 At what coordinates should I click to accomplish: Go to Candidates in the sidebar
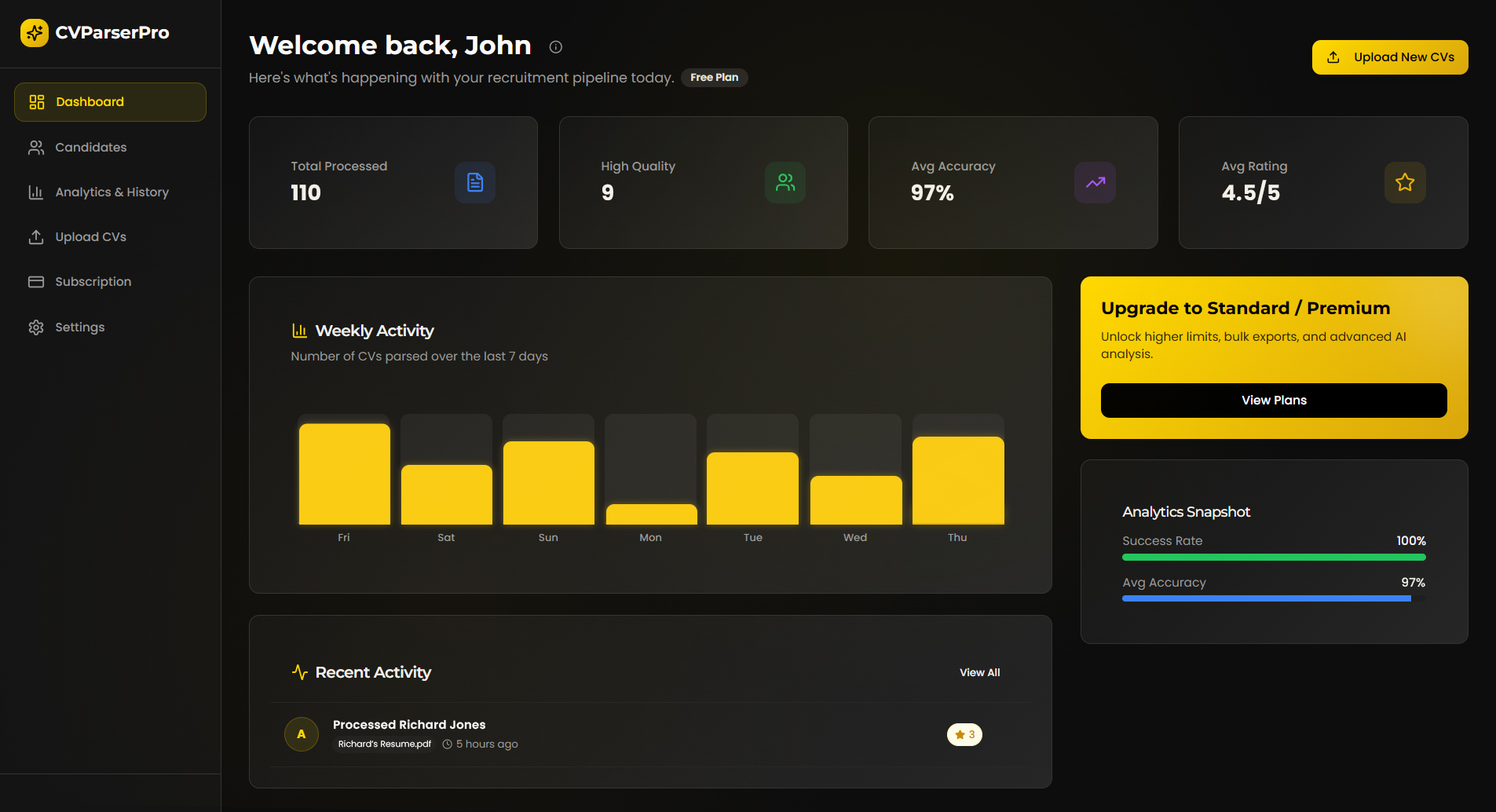coord(90,148)
